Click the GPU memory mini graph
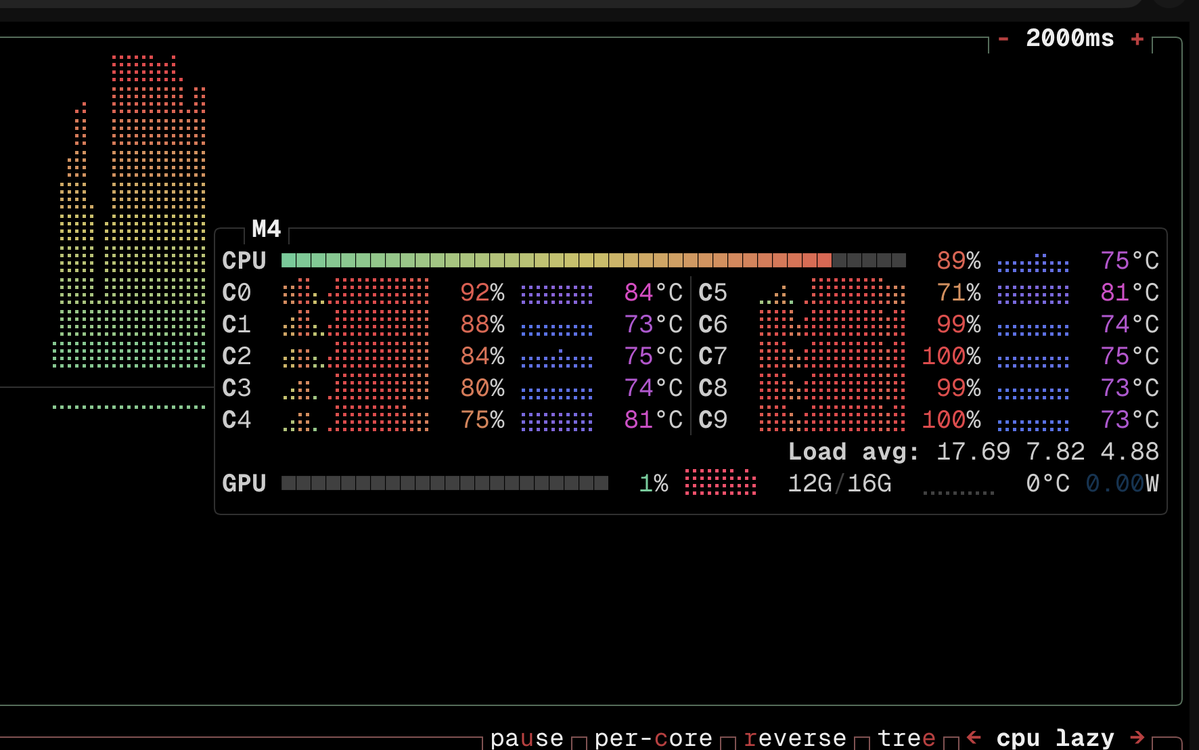This screenshot has height=750, width=1199. (720, 482)
